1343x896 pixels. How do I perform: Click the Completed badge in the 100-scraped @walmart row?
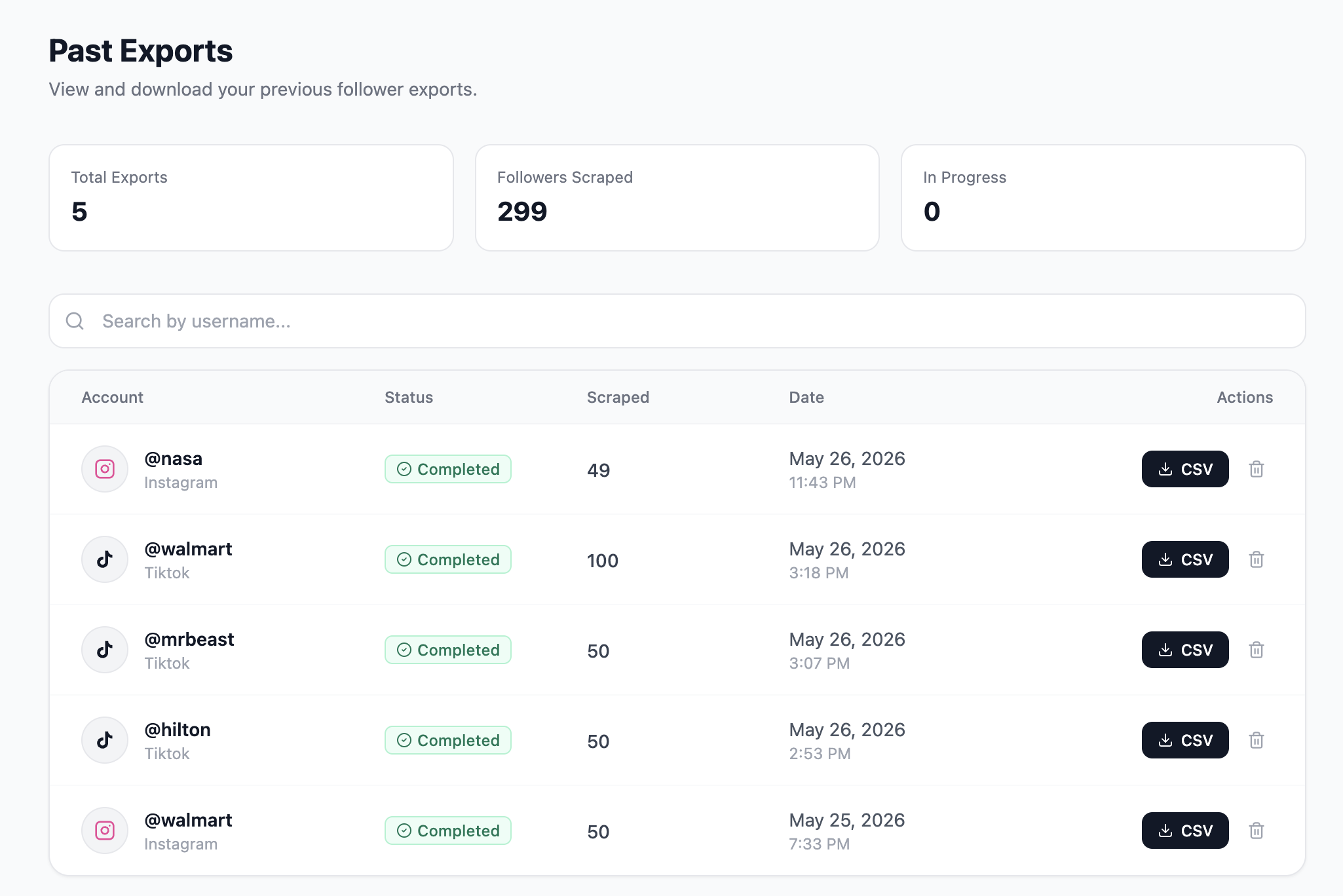pos(448,559)
